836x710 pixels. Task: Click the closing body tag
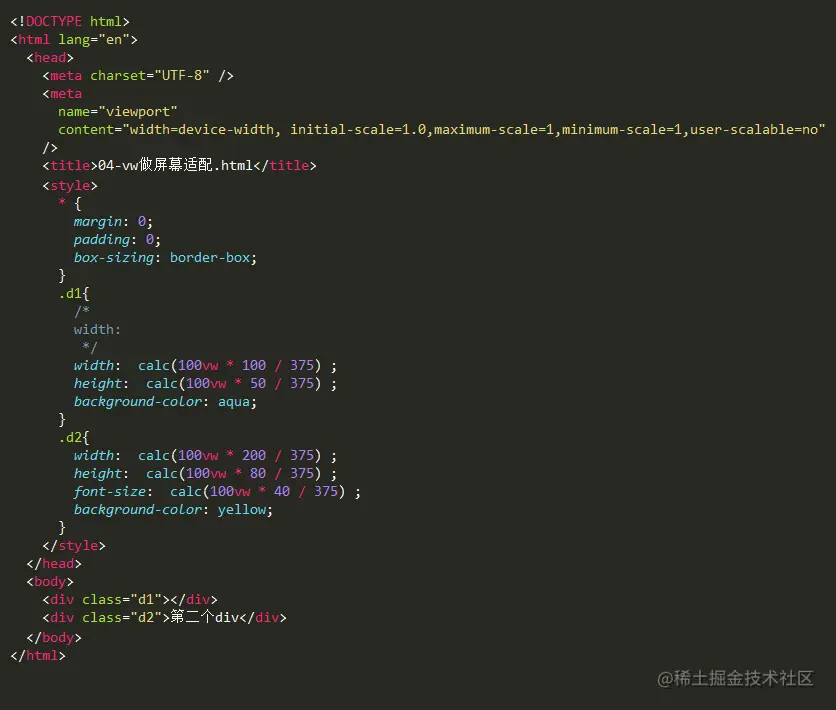tap(54, 638)
